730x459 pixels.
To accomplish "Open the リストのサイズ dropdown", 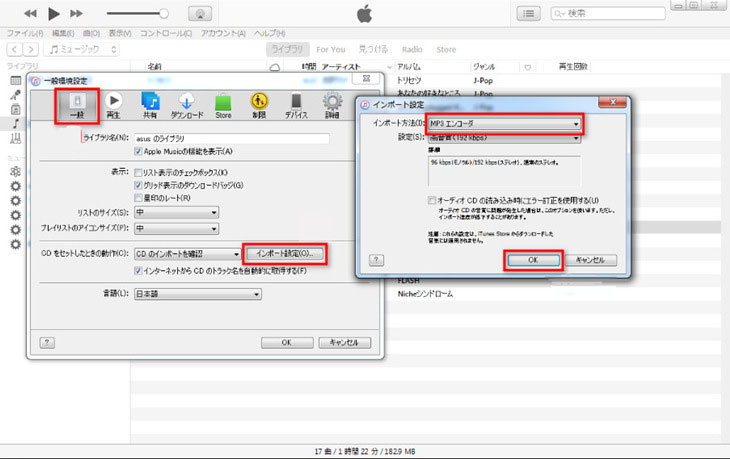I will (x=176, y=213).
